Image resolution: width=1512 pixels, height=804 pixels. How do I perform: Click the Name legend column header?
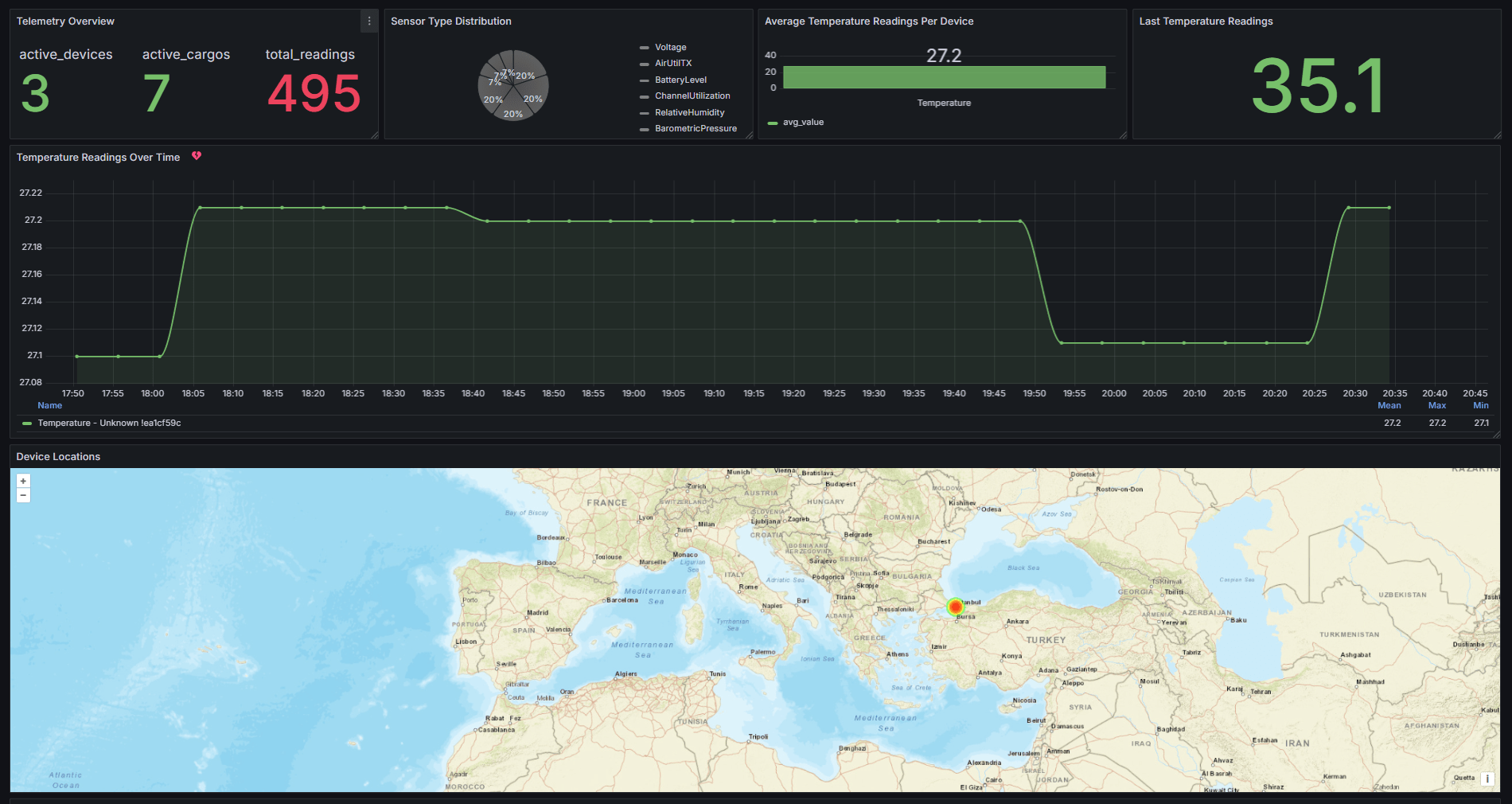[x=49, y=406]
